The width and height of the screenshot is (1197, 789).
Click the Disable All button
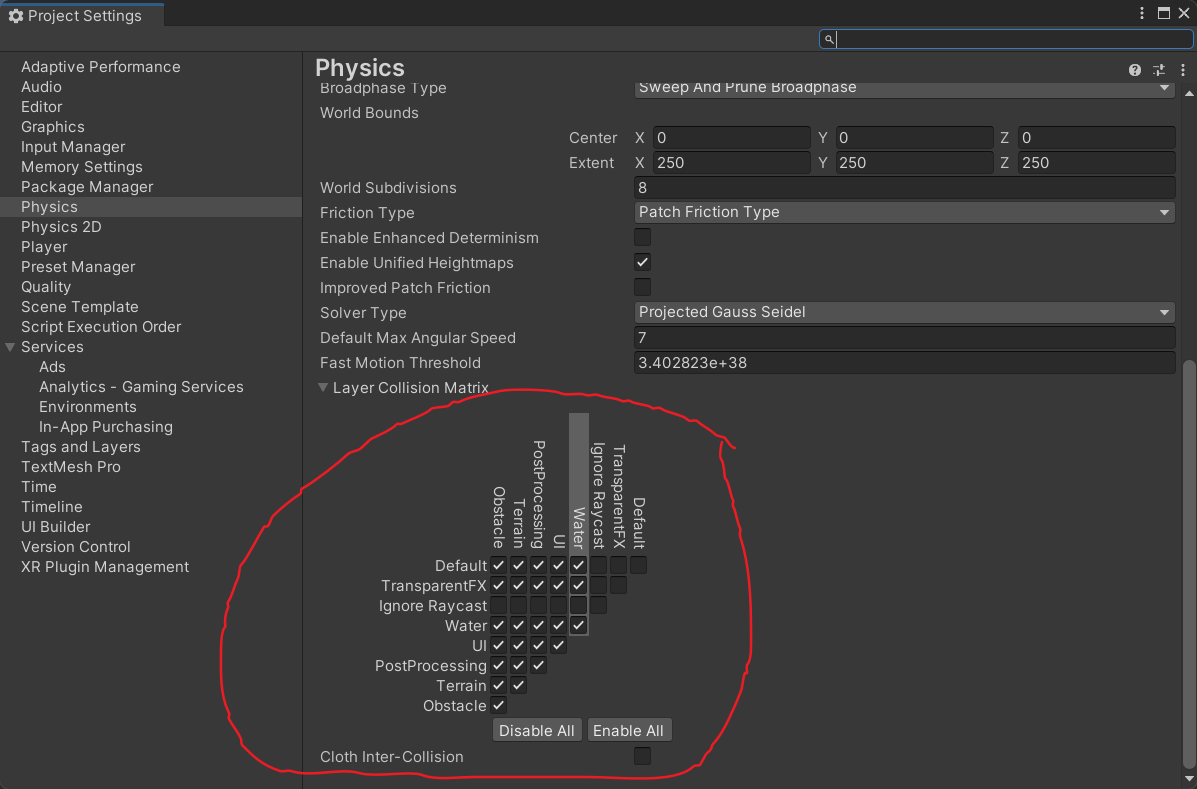(537, 731)
